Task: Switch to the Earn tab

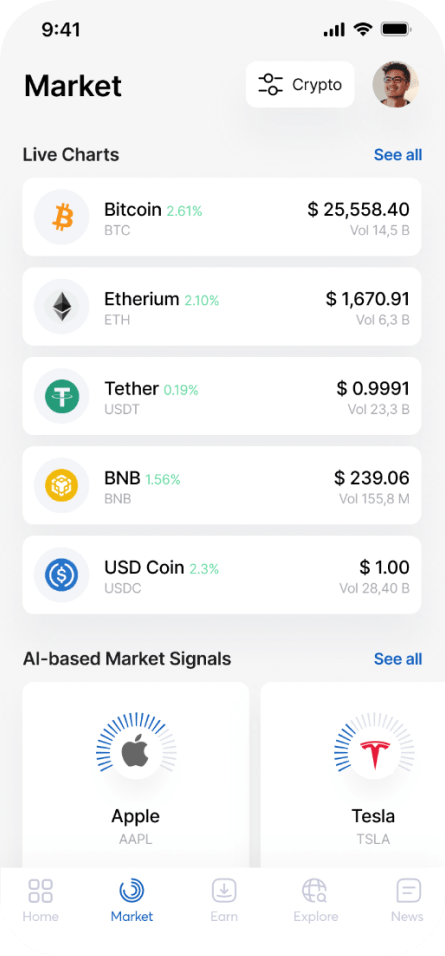Action: [x=224, y=900]
